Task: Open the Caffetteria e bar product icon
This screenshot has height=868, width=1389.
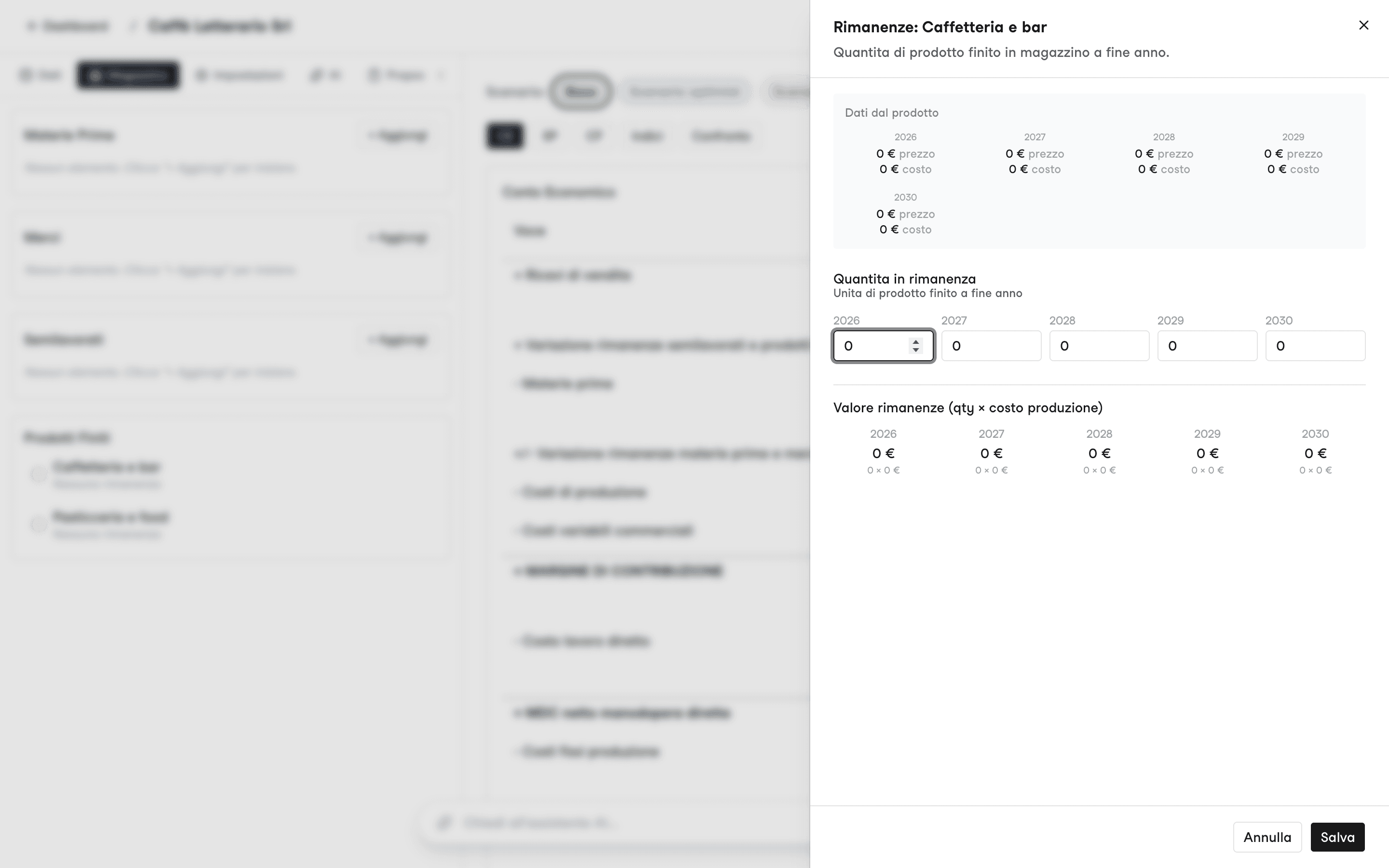Action: click(39, 474)
